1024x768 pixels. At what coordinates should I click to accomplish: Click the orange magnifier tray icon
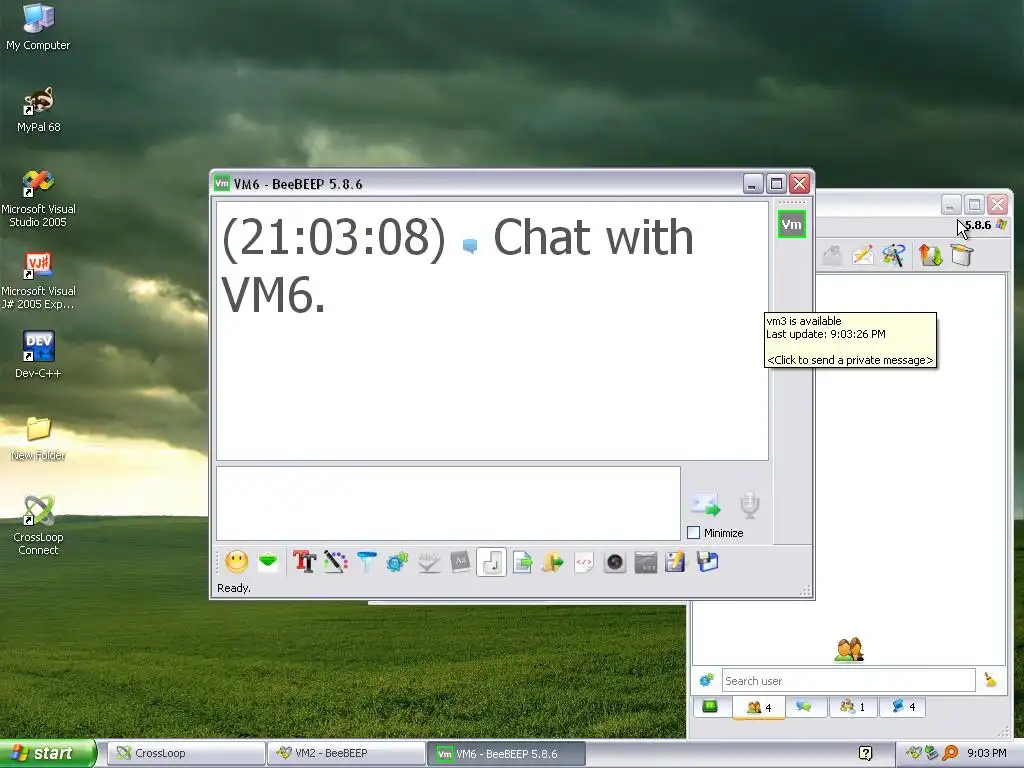pyautogui.click(x=950, y=753)
